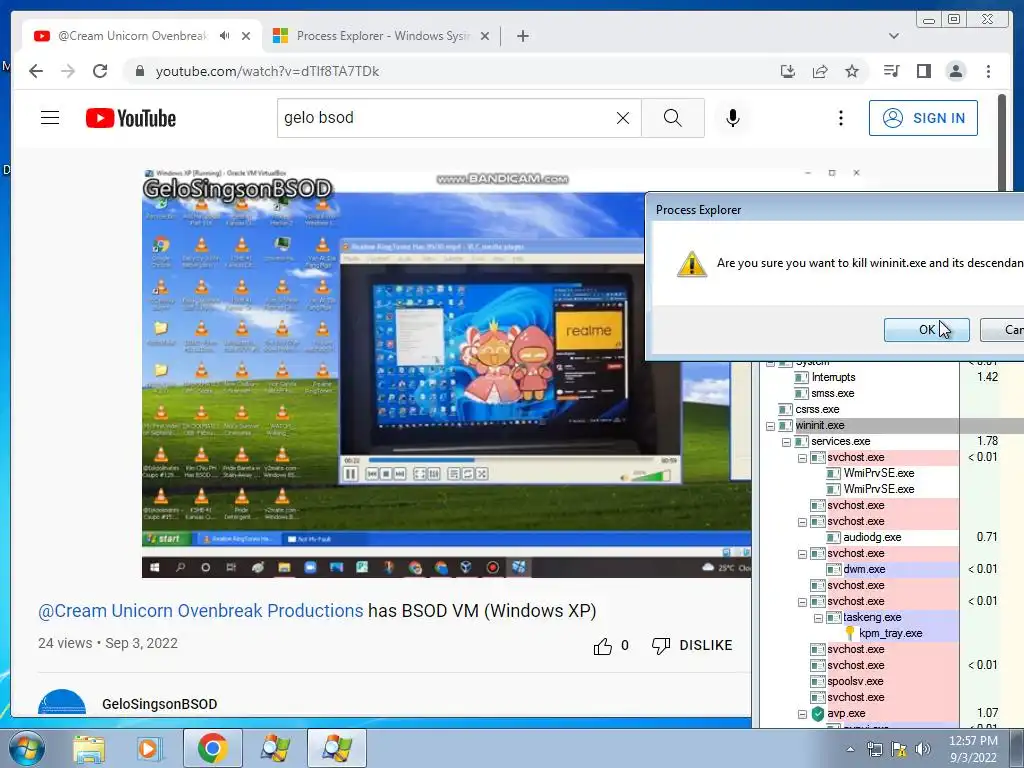The height and width of the screenshot is (768, 1024).
Task: Click Chrome icon in taskbar
Action: click(212, 748)
